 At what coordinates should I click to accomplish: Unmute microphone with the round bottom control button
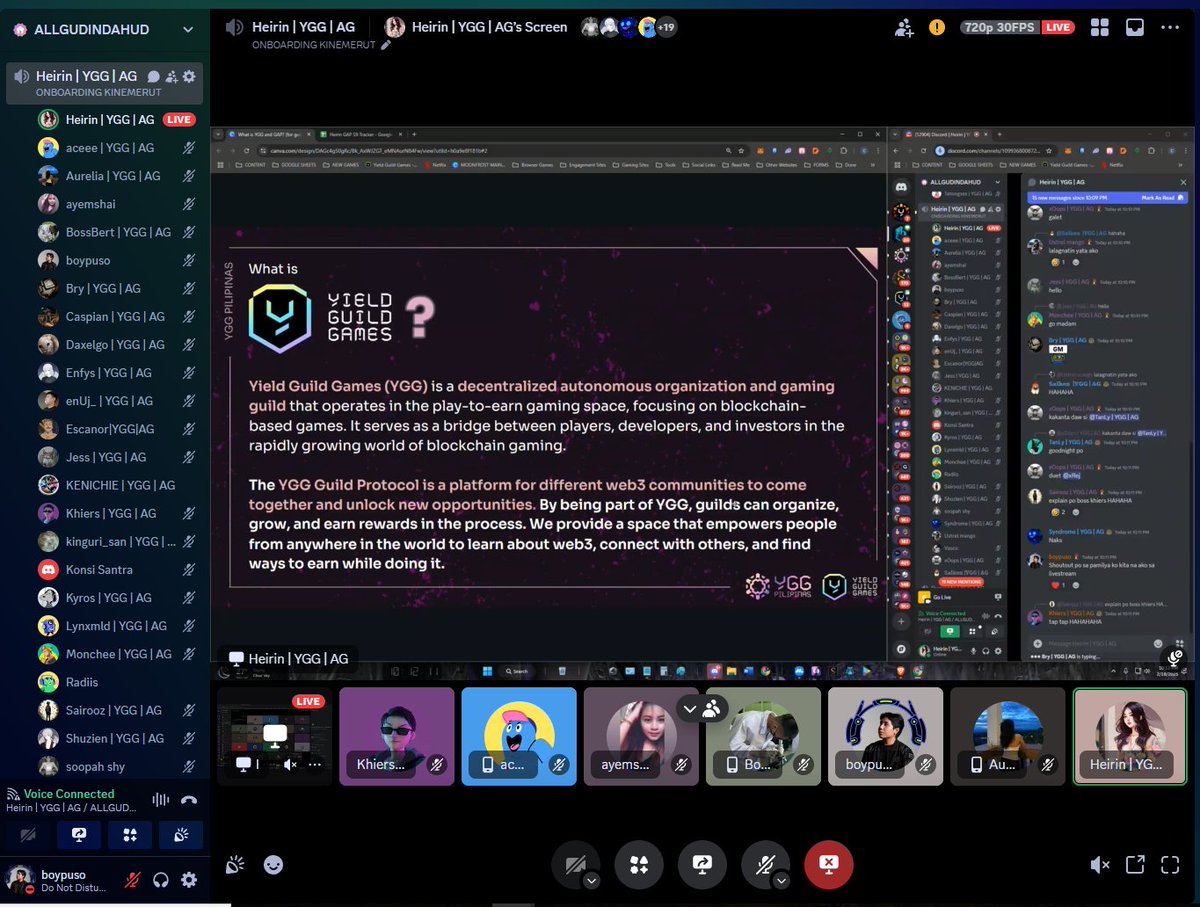tap(763, 865)
